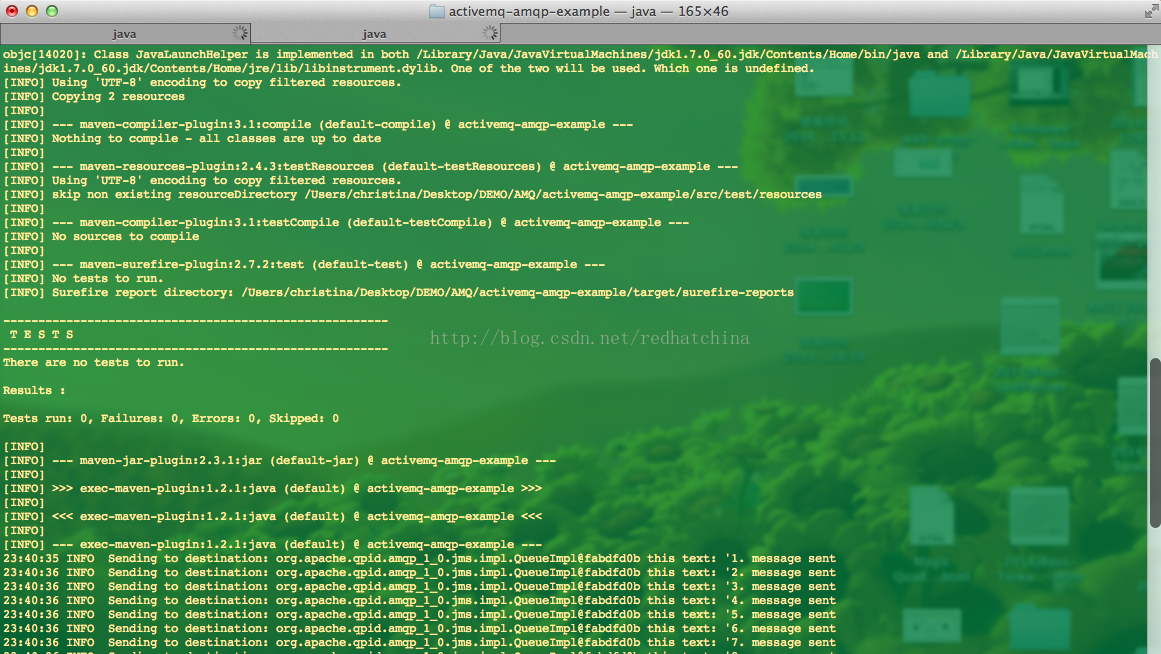Click the maven-compiler-plugin:3.1:testCompile line
Image resolution: width=1161 pixels, height=654 pixels.
coord(346,222)
